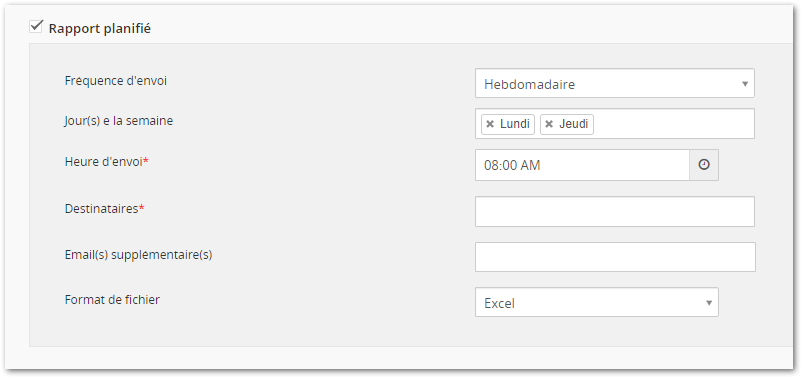Screen dimensions: 802x378
Task: Focus the Email(s) supplémentaire(s) input
Action: click(x=615, y=257)
